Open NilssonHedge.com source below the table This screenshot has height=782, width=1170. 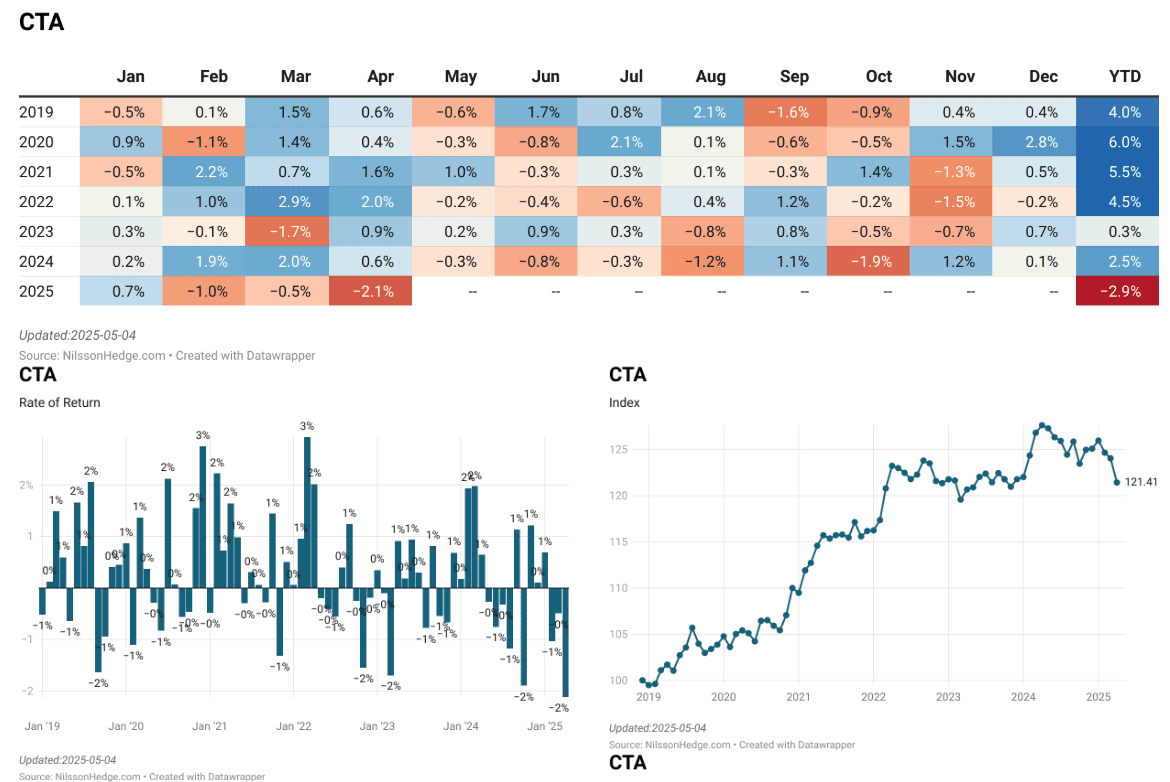pos(110,355)
